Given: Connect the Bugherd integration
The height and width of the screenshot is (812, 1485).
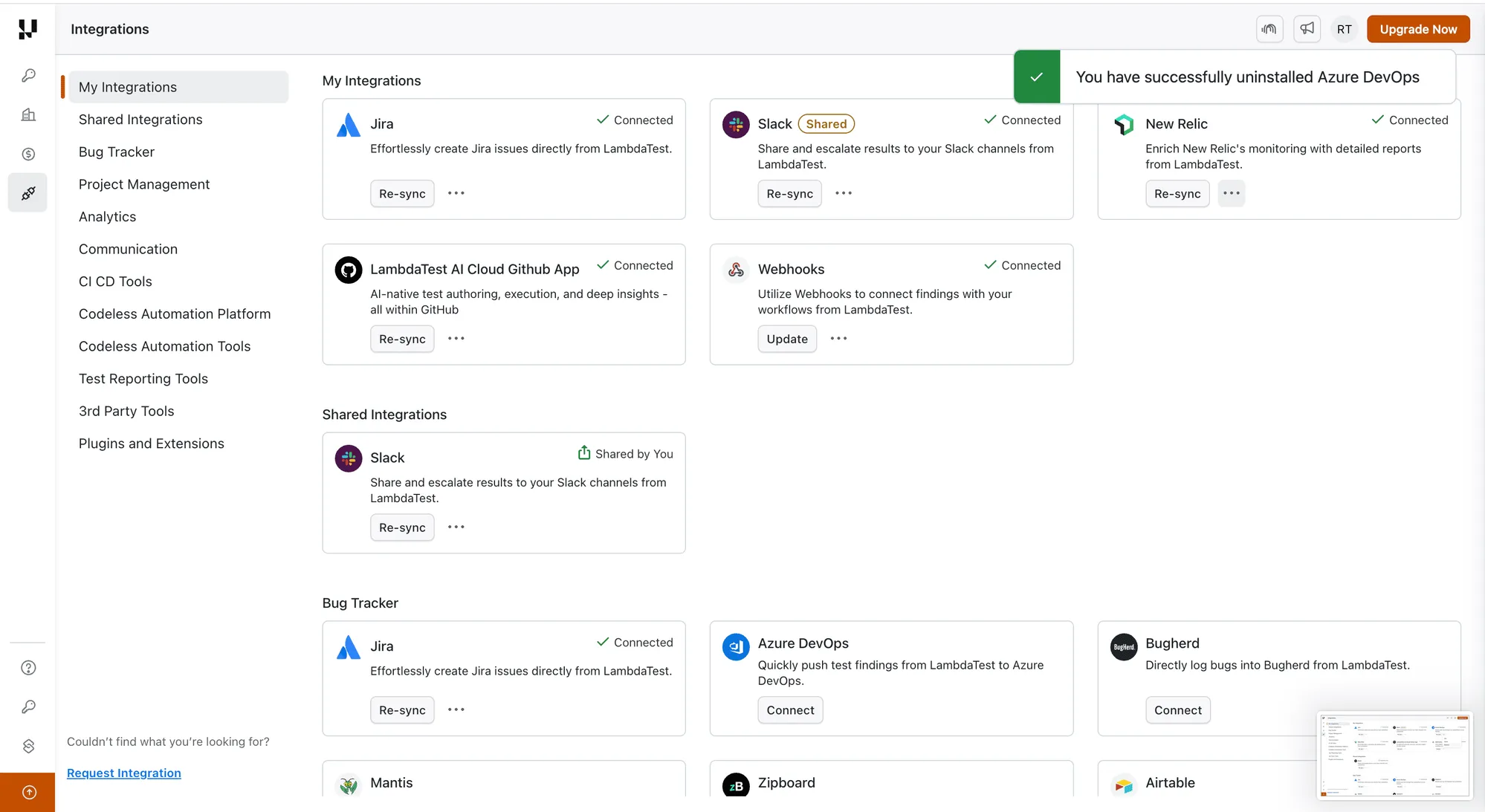Looking at the screenshot, I should click(x=1178, y=710).
